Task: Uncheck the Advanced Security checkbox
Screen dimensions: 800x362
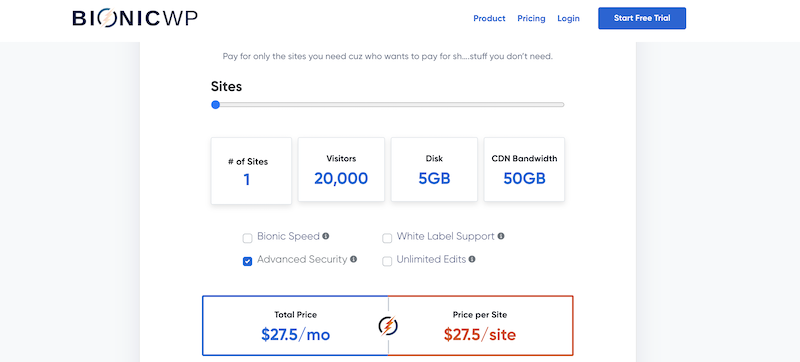Action: [247, 262]
